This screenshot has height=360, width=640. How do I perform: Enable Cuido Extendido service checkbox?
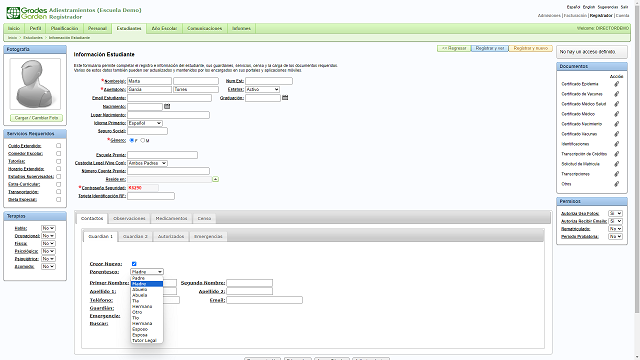[58, 146]
